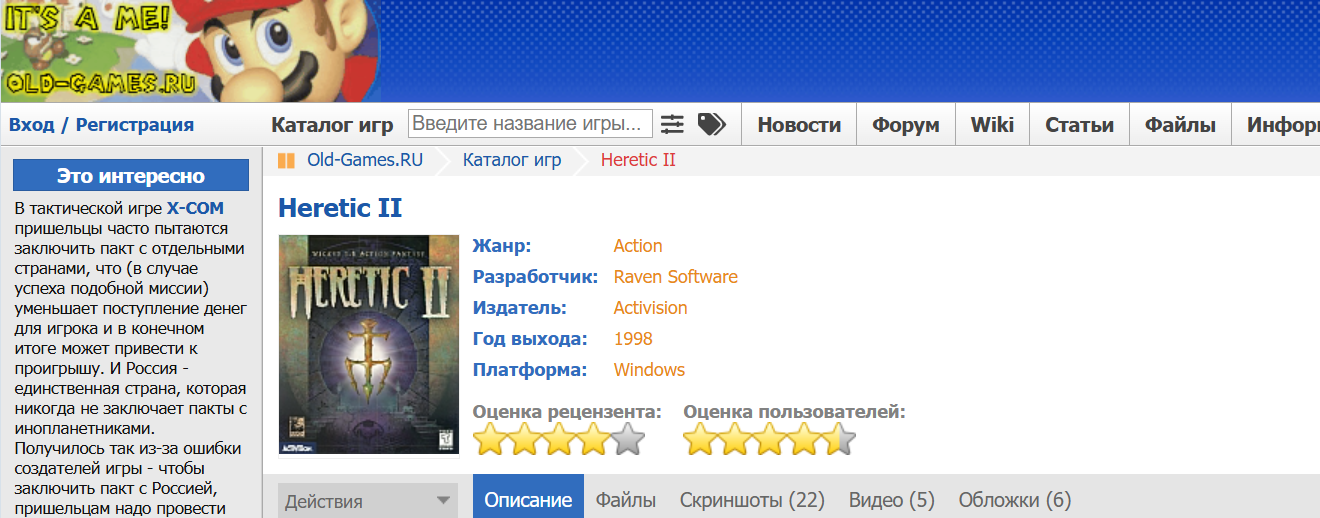Click the Heretic II breadcrumb
1320x518 pixels.
(638, 160)
